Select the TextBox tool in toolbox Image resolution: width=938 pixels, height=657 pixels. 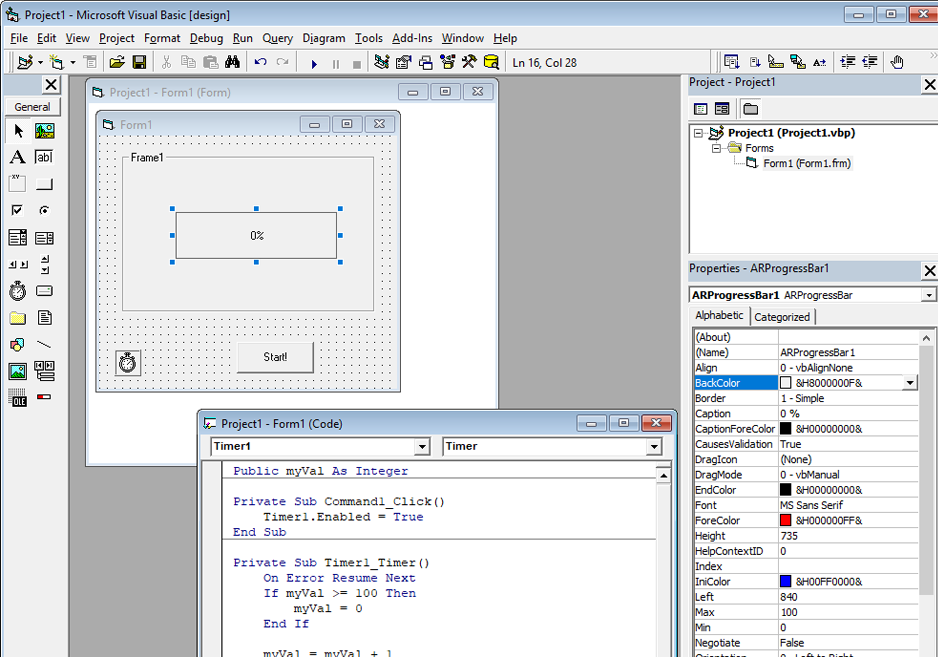(44, 157)
